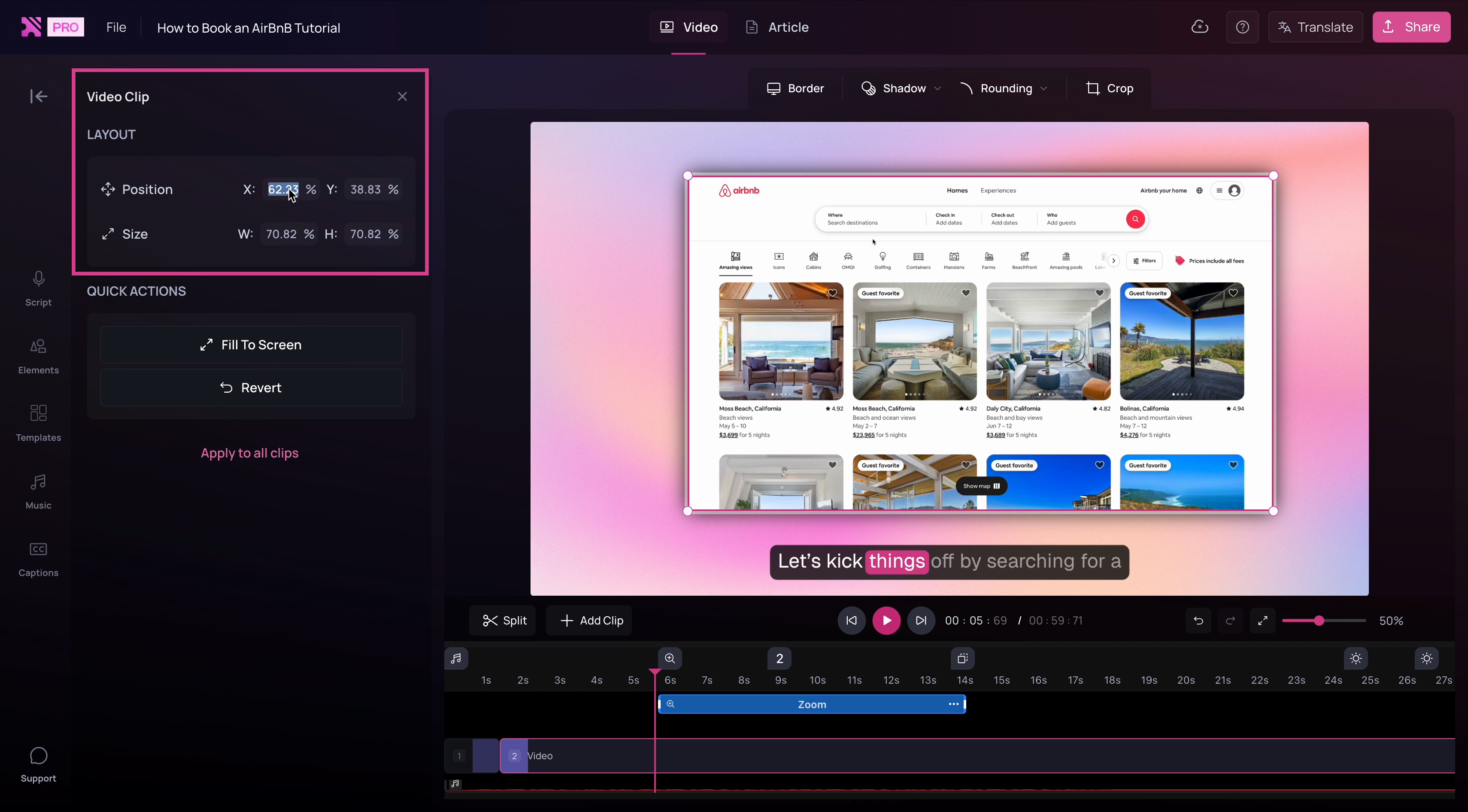Open the Script panel in the sidebar
The height and width of the screenshot is (812, 1468).
click(38, 288)
